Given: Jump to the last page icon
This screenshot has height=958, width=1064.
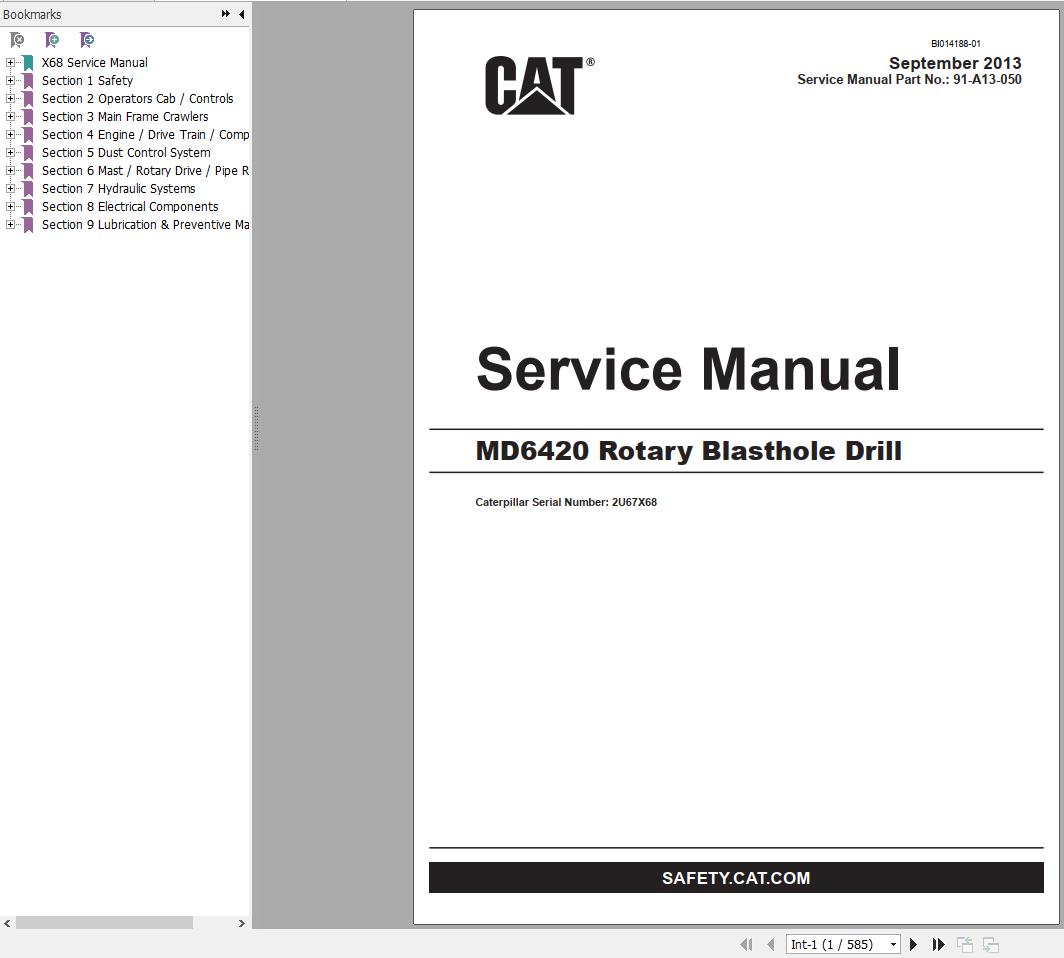Looking at the screenshot, I should (938, 944).
